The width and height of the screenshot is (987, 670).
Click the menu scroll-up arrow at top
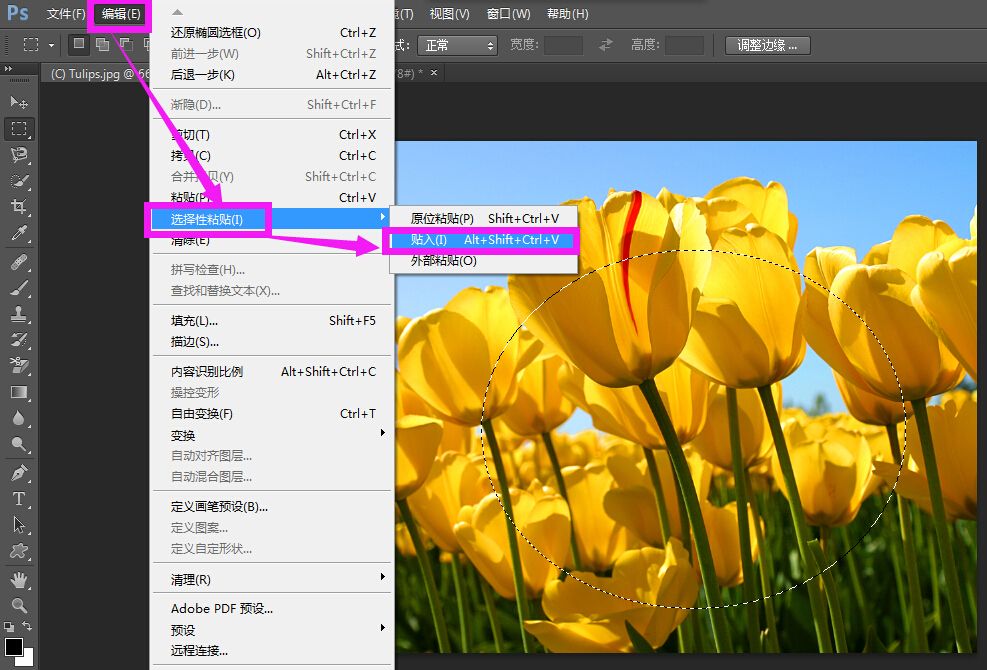(178, 12)
